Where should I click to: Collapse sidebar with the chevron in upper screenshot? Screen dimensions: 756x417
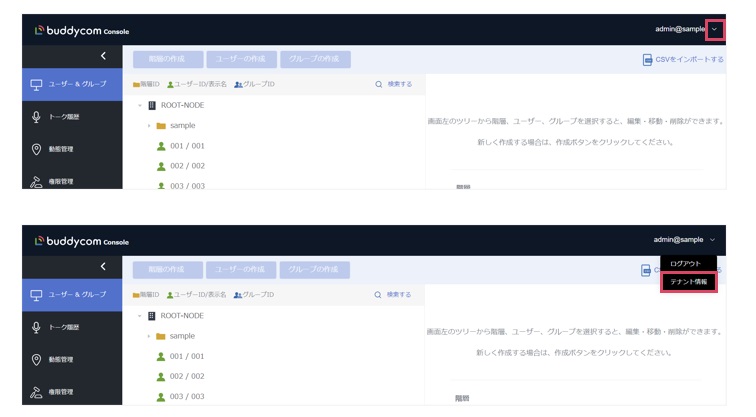point(103,56)
